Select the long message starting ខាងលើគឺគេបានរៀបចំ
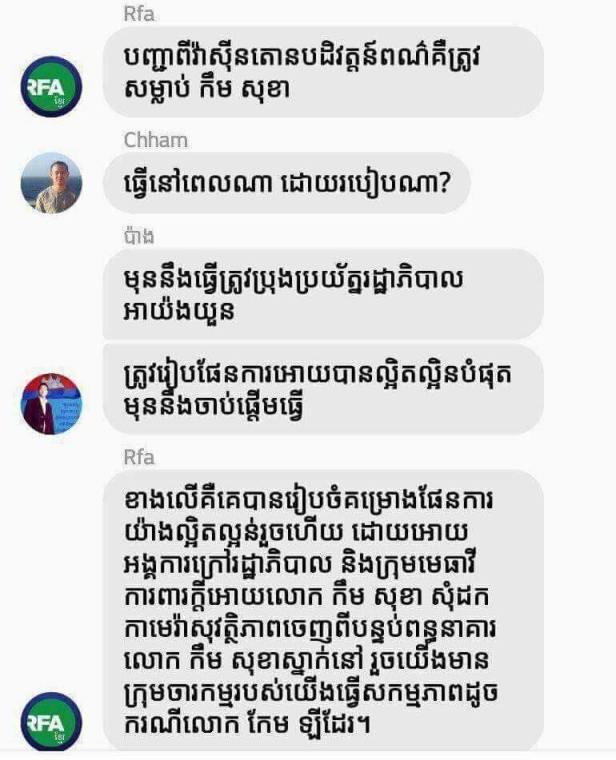The image size is (616, 760). (x=323, y=612)
